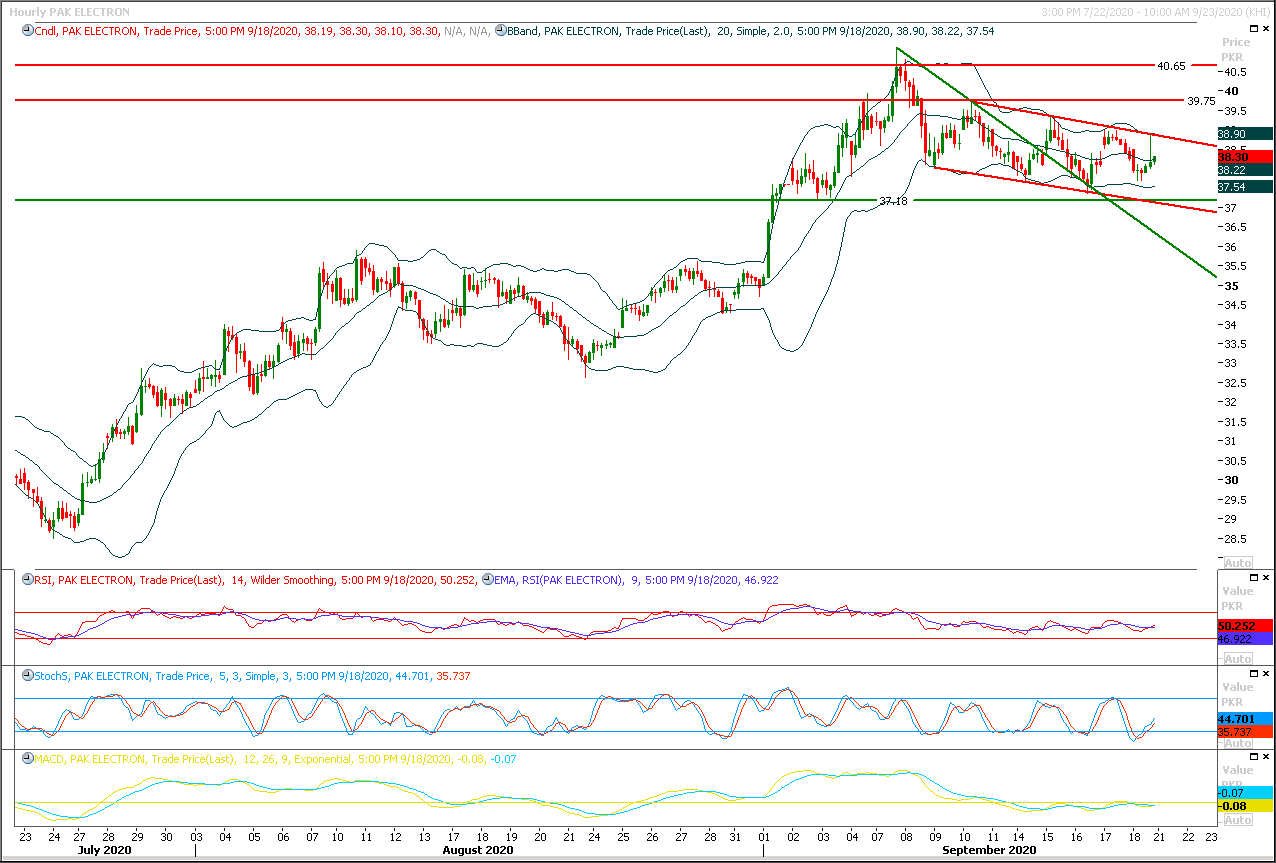Image resolution: width=1276 pixels, height=863 pixels.
Task: Click the August 2020 month label
Action: pyautogui.click(x=478, y=850)
